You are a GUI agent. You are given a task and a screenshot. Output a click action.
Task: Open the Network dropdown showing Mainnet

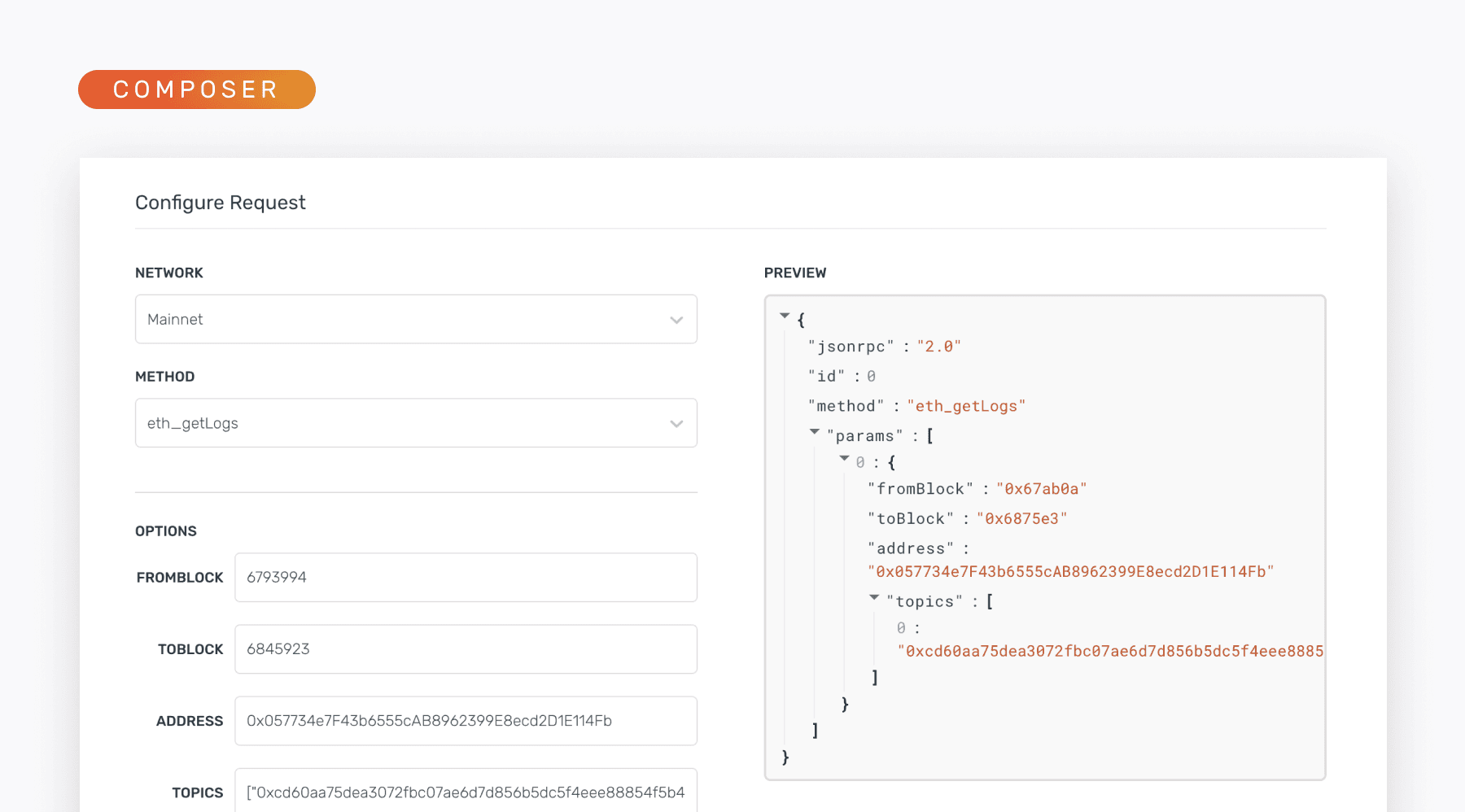tap(416, 320)
